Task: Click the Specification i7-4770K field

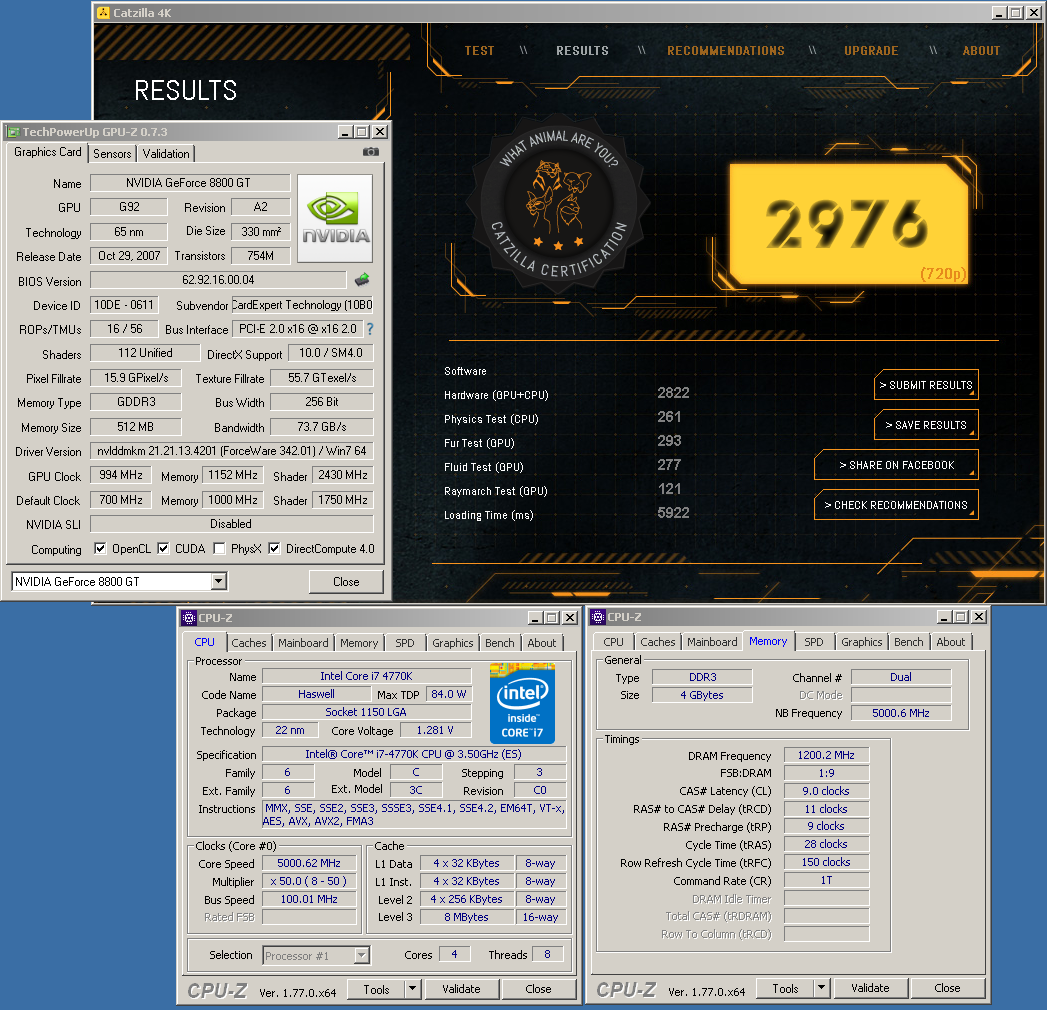Action: tap(414, 754)
